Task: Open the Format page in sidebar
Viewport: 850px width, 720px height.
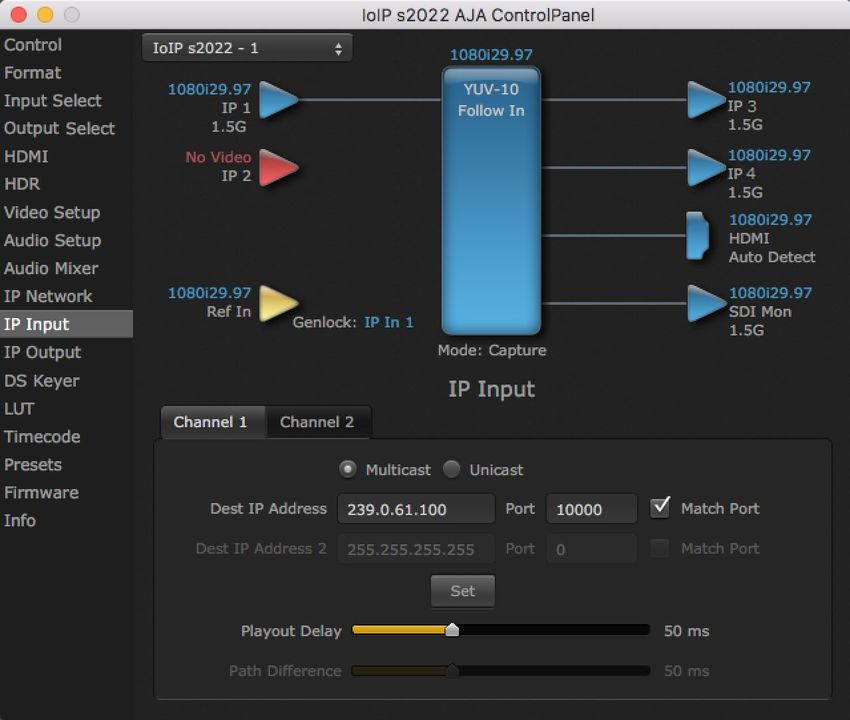Action: (66, 73)
